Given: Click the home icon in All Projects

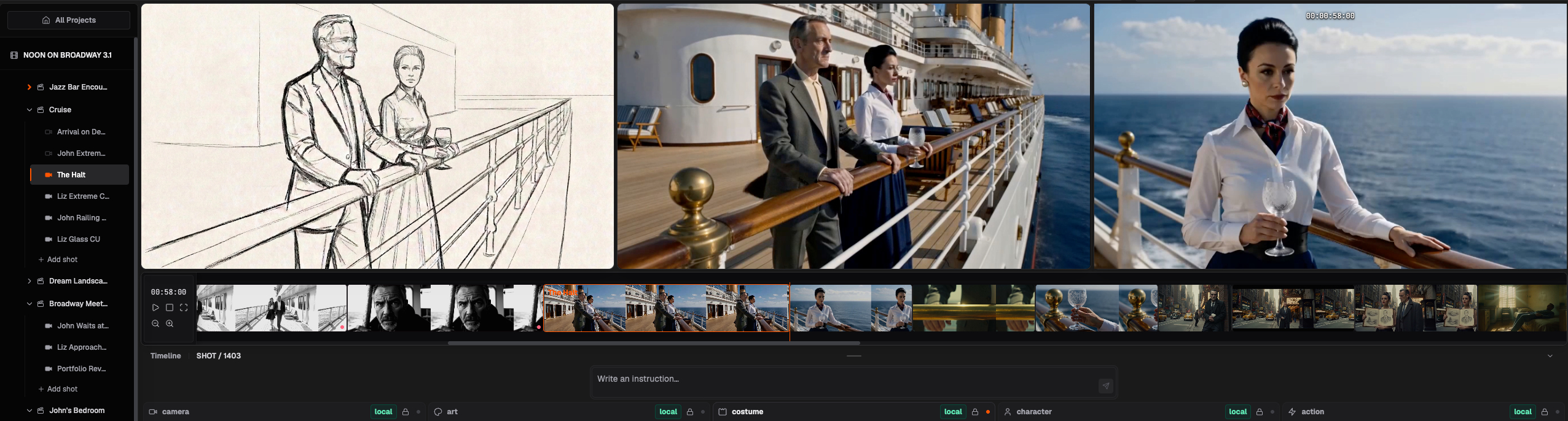Looking at the screenshot, I should (46, 20).
